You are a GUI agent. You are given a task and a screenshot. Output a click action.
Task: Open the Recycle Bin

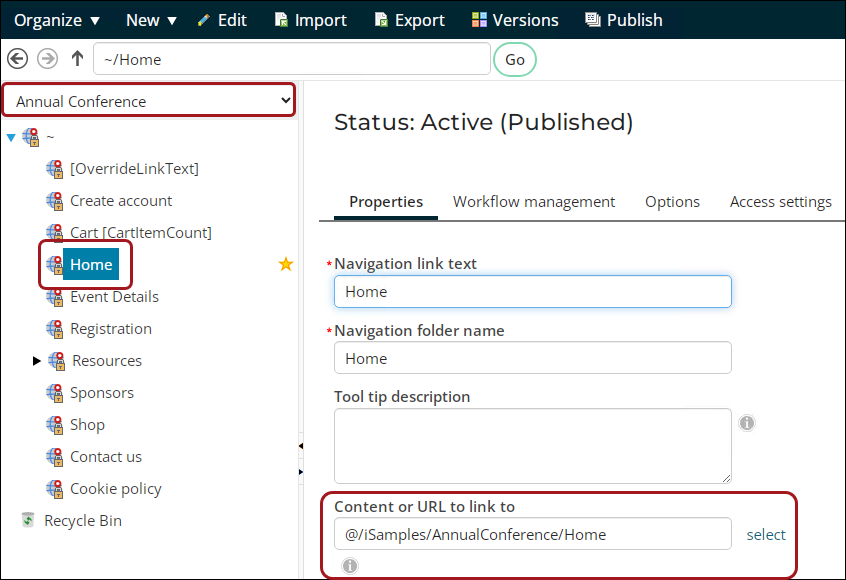[83, 521]
